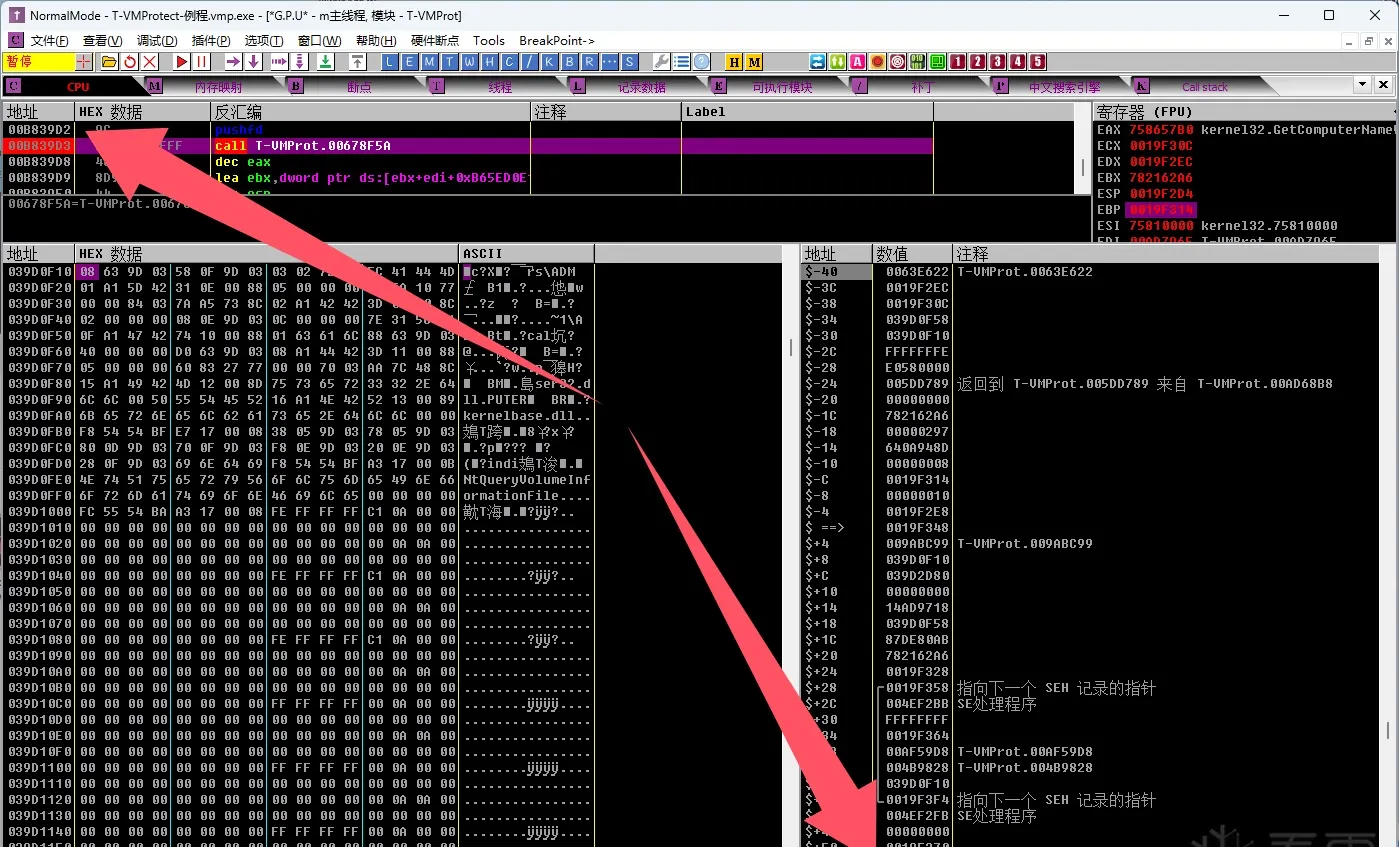1399x847 pixels.
Task: Open Breakpoints with the blue B toolbar button
Action: pos(570,62)
